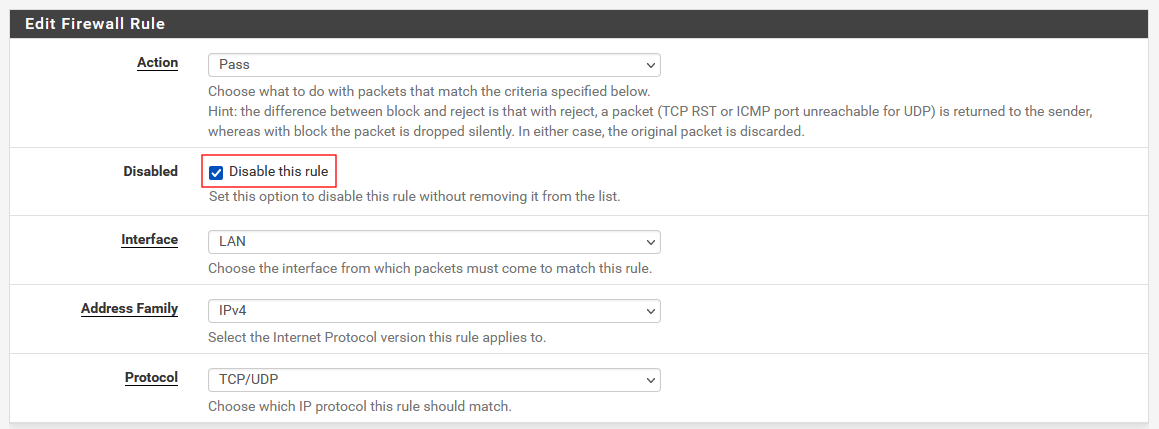
Task: Click the Edit Firewall Rule panel header
Action: click(95, 23)
